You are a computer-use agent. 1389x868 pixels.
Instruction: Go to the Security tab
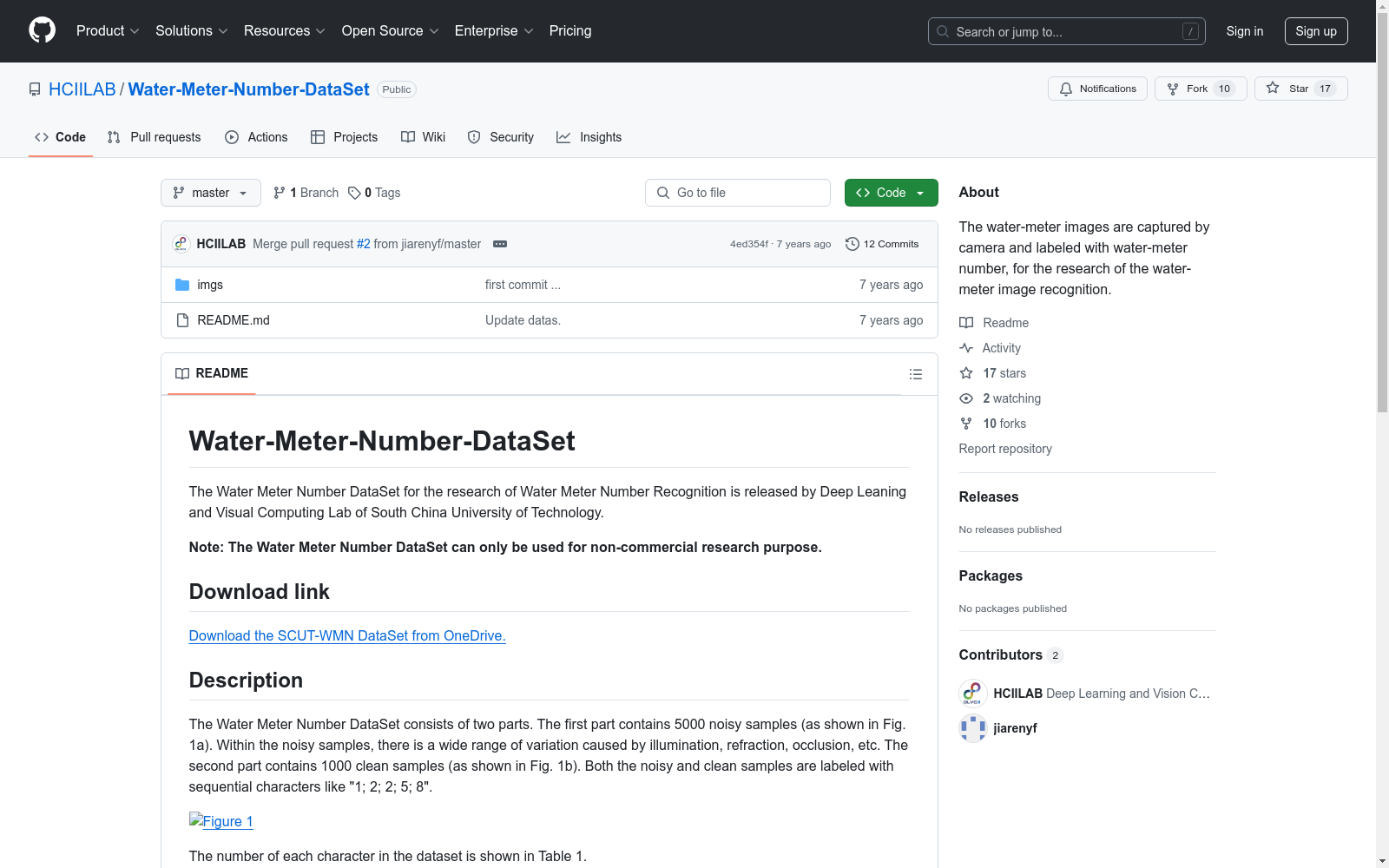pos(501,137)
